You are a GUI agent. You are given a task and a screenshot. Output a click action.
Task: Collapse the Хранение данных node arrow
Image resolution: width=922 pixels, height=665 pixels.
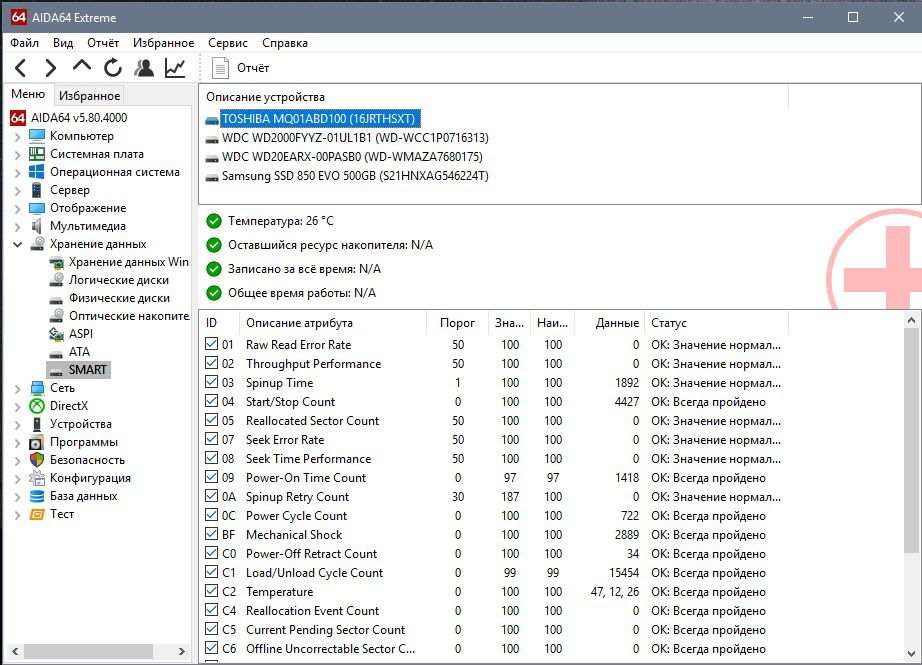click(18, 244)
